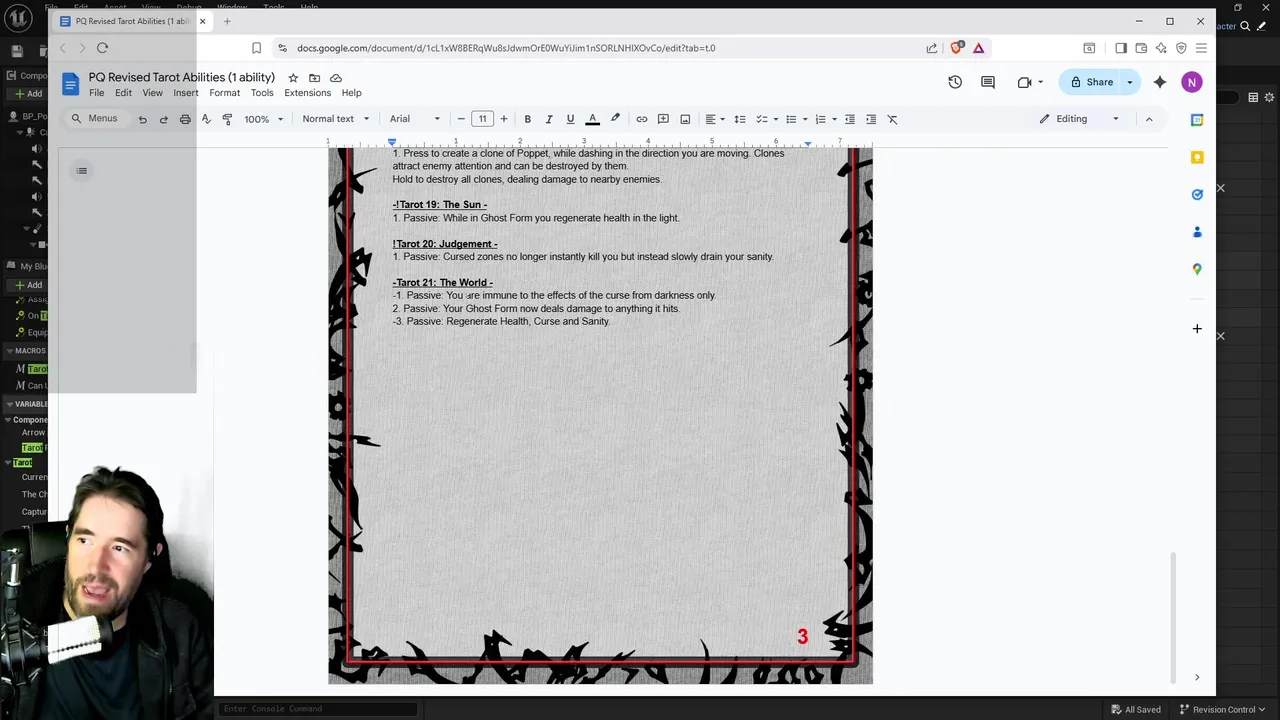This screenshot has width=1280, height=720.
Task: Select the paint format roller tool
Action: point(227,119)
